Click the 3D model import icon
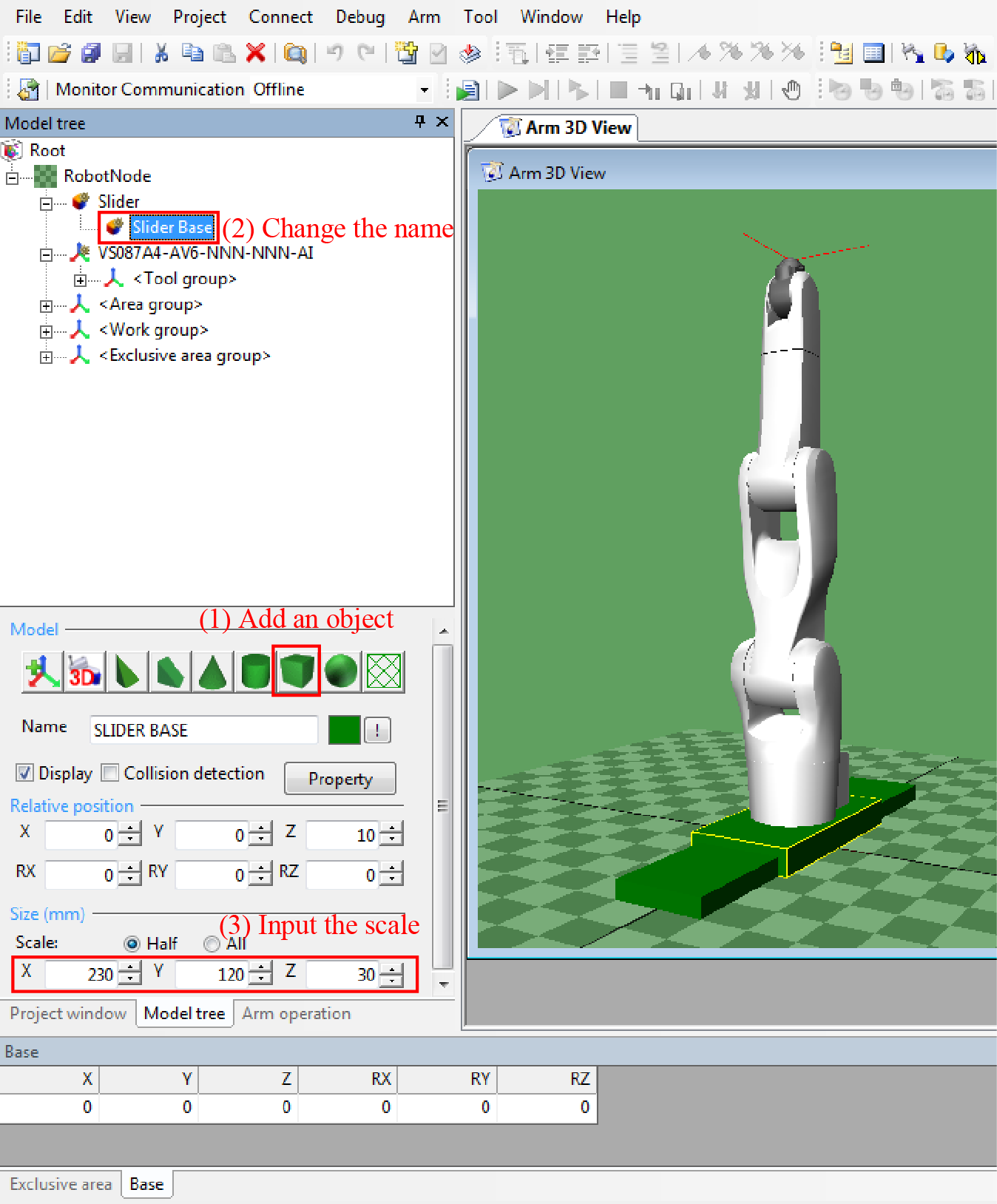Screen dimensions: 997x1204 84,672
